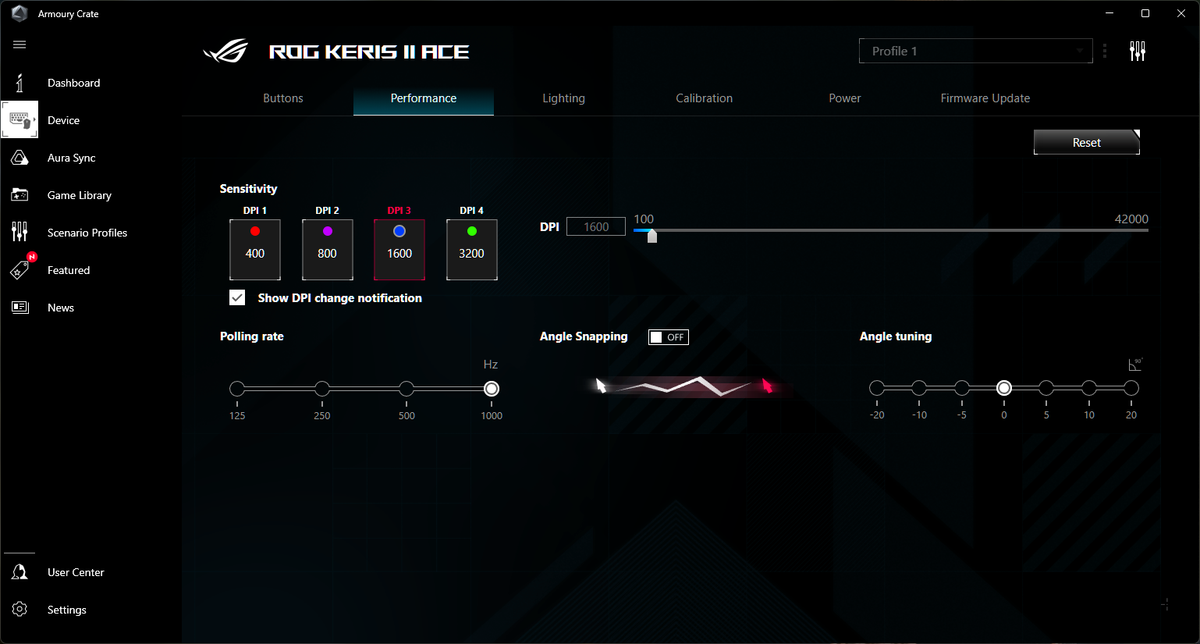This screenshot has height=644, width=1200.
Task: Click the angle tuning 90° icon
Action: [1134, 365]
